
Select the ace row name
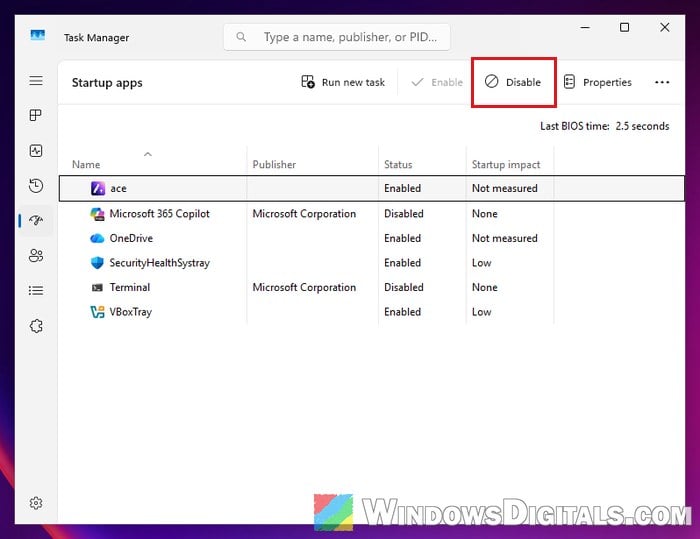tap(118, 188)
